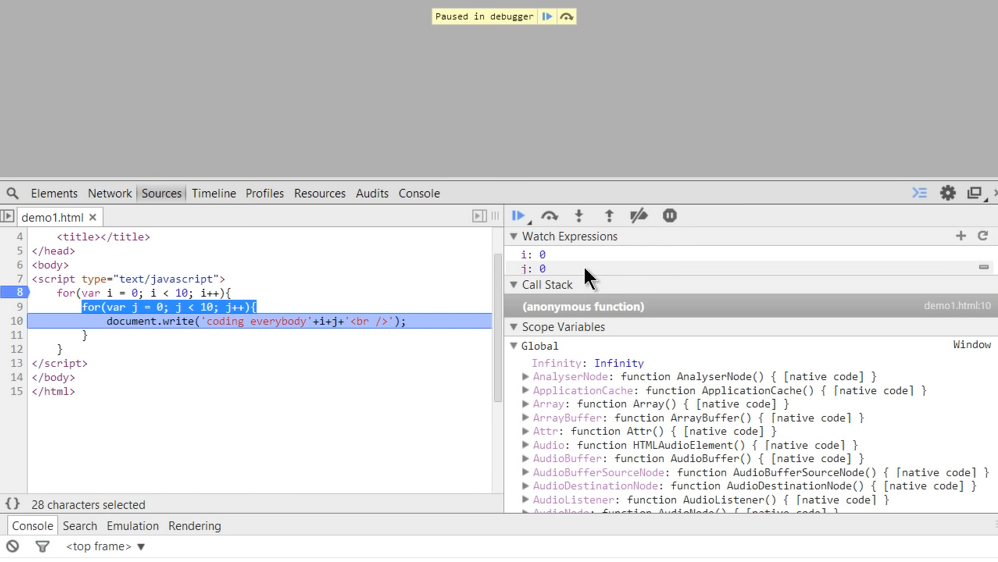Set a breakpoint on line 10
Viewport: 998px width, 562px height.
pyautogui.click(x=17, y=321)
